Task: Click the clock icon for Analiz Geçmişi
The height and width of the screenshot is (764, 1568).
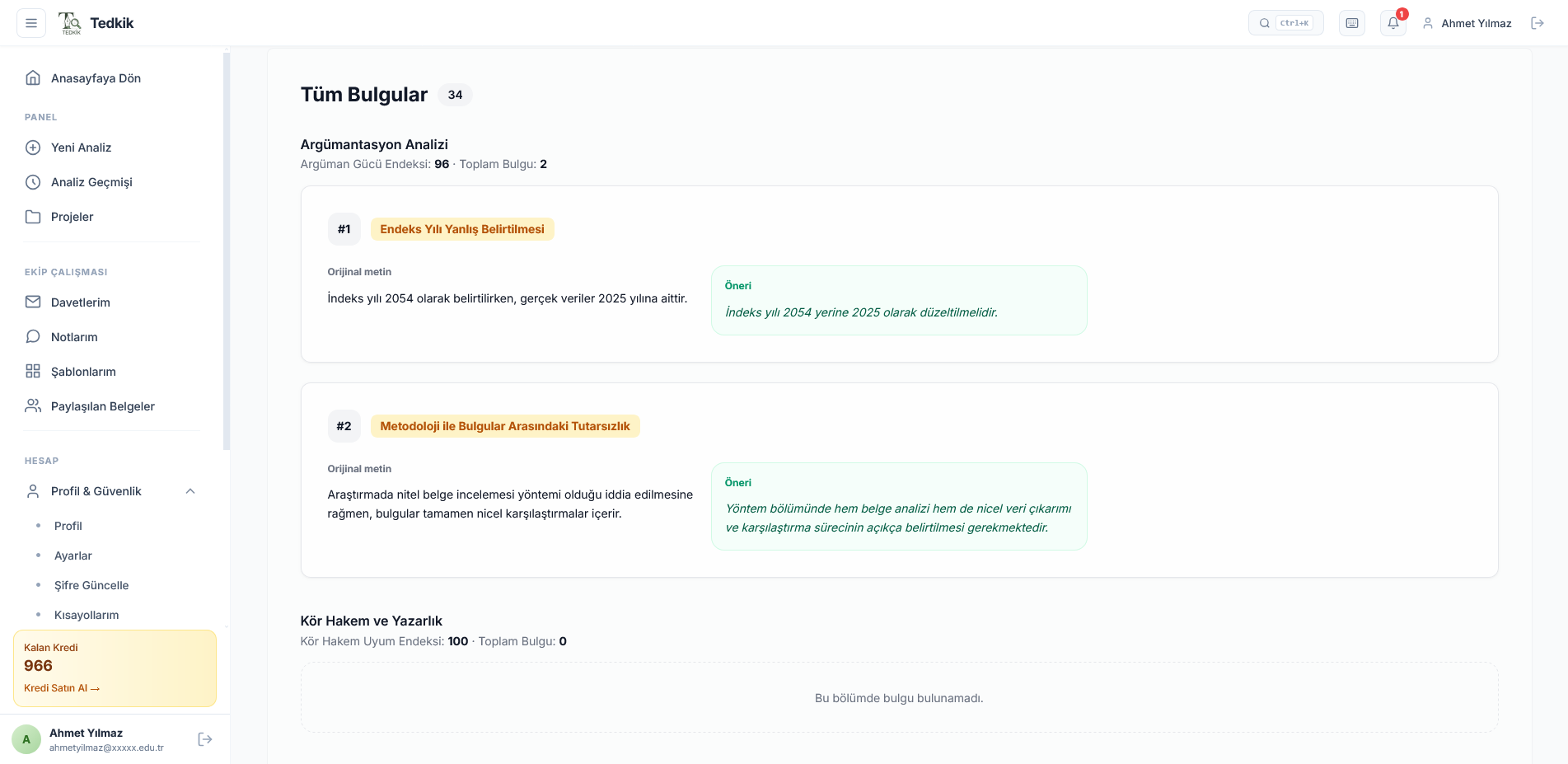Action: pyautogui.click(x=33, y=182)
